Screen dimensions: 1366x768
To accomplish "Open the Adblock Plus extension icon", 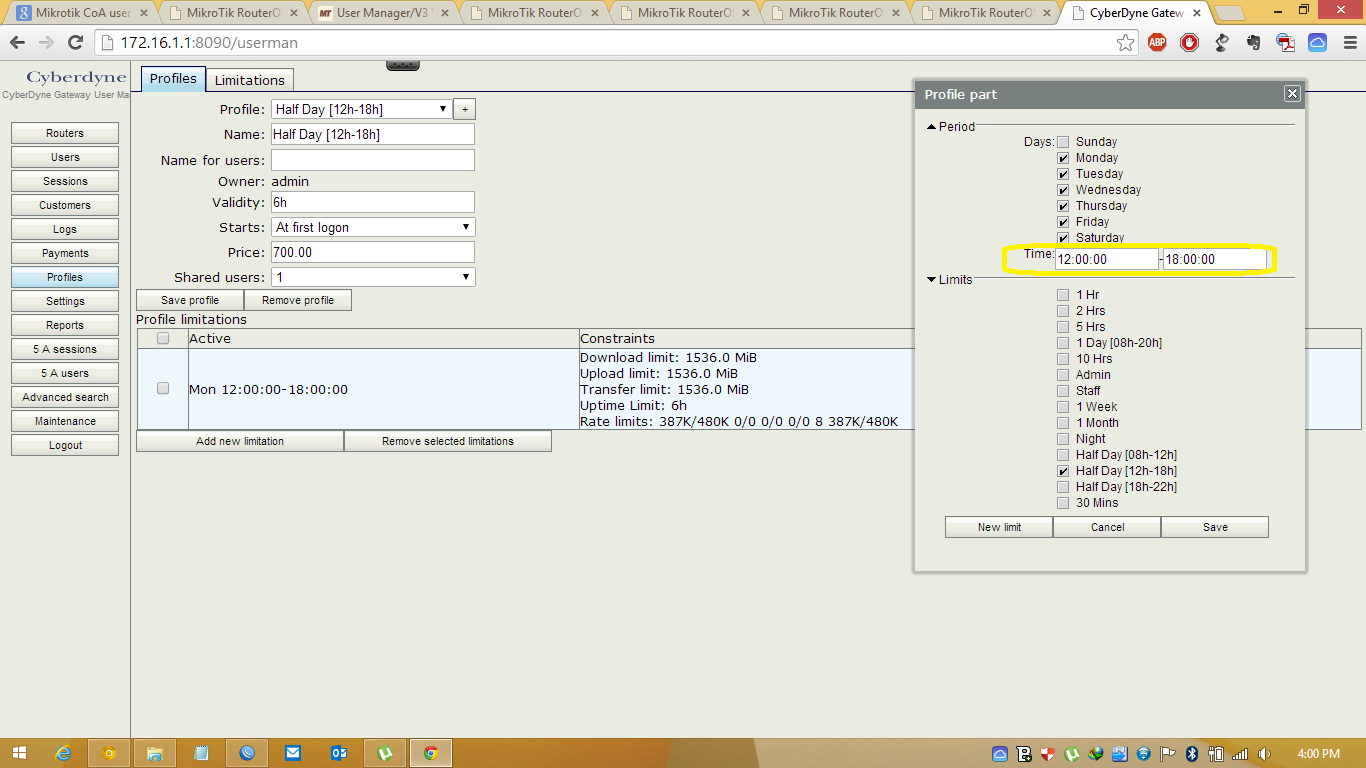I will tap(1157, 43).
